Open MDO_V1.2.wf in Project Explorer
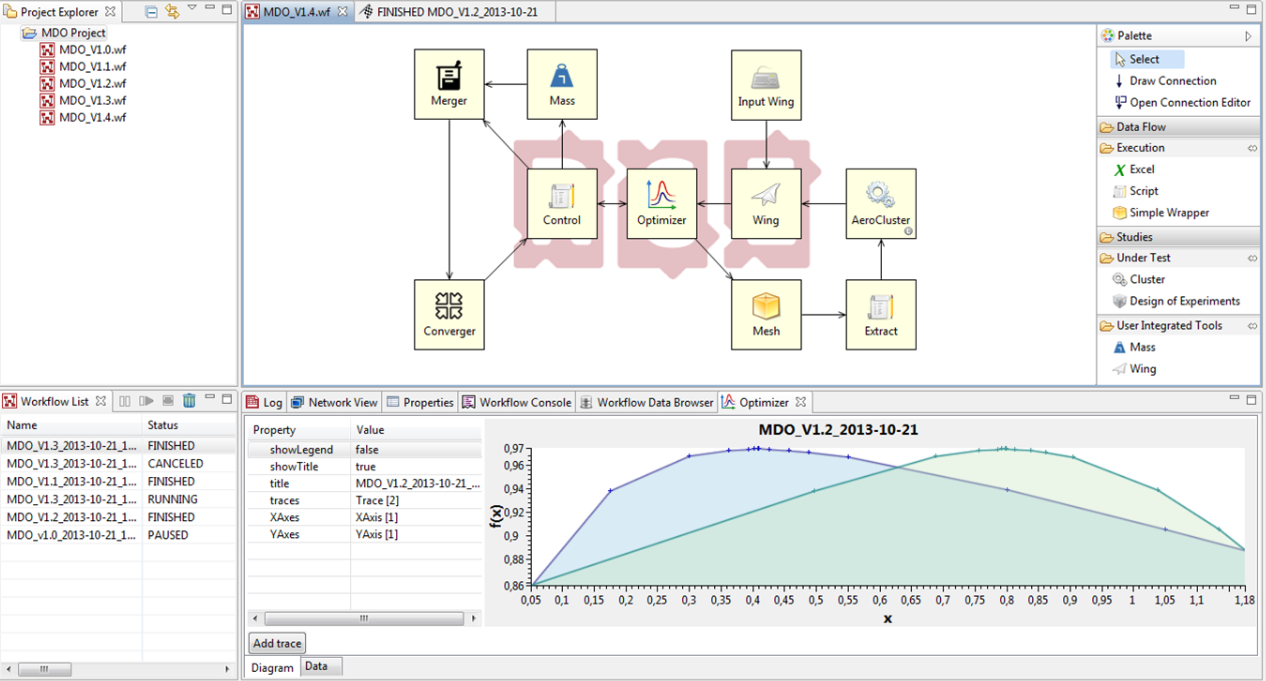Viewport: 1266px width, 681px height. (92, 84)
